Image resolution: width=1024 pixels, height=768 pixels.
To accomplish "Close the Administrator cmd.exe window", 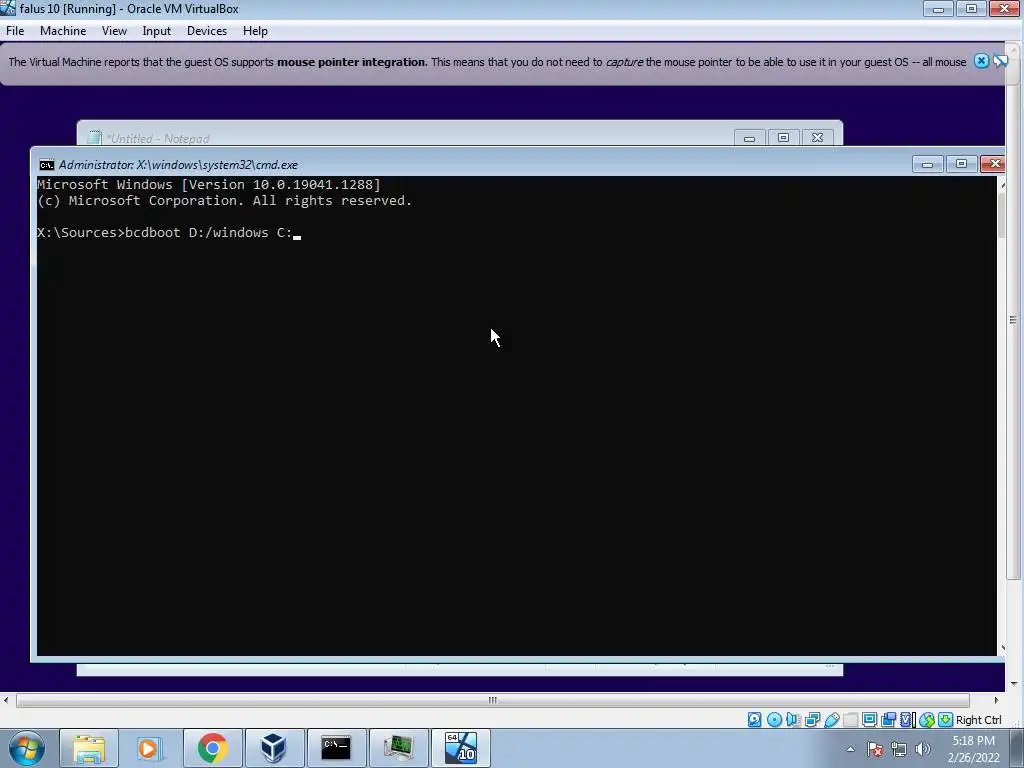I will point(994,163).
